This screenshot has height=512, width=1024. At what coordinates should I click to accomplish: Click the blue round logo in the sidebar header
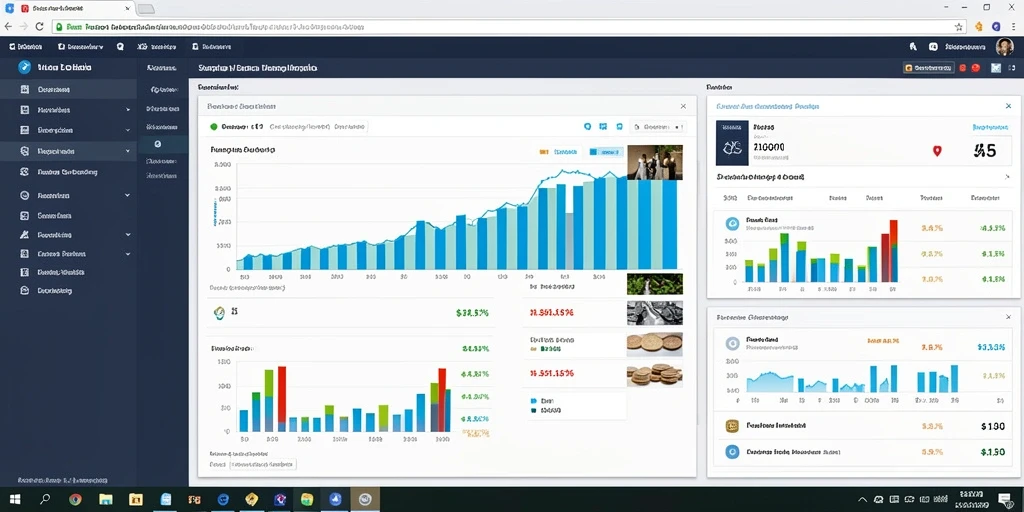[25, 67]
